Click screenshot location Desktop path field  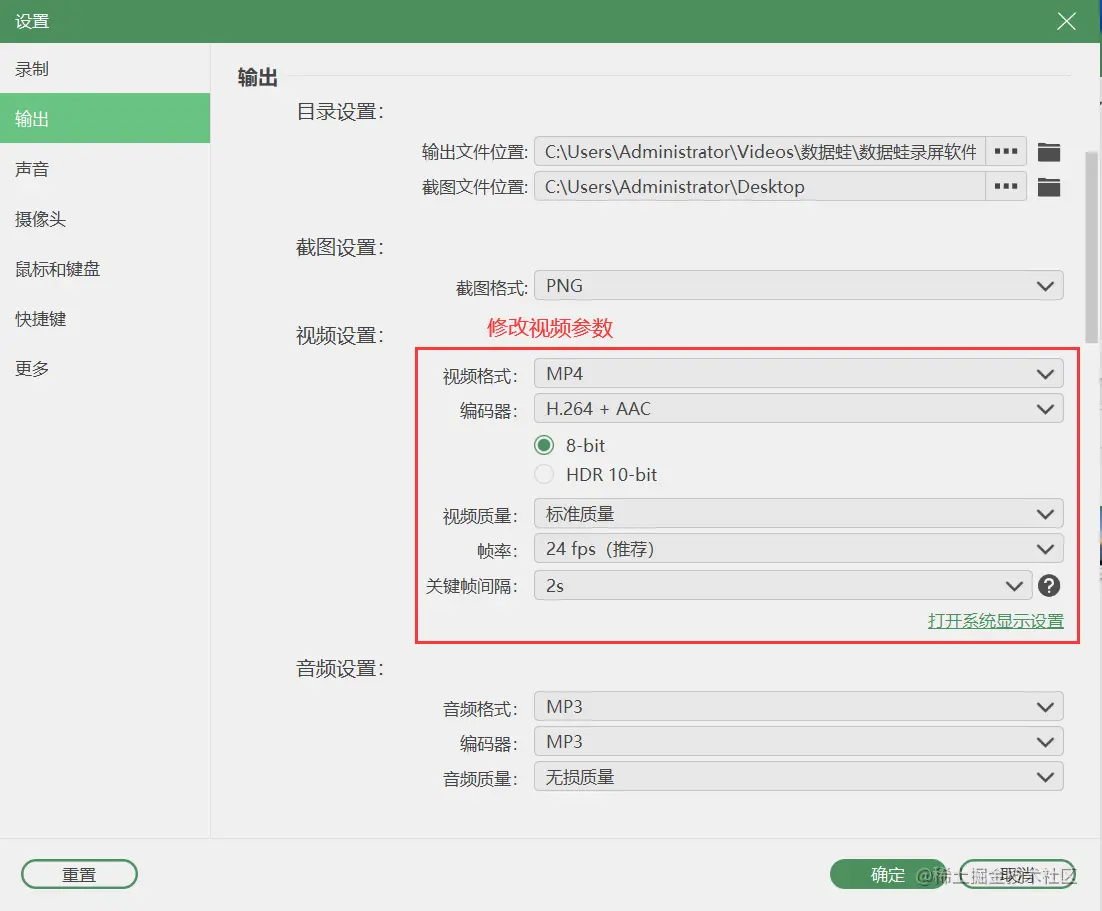760,186
